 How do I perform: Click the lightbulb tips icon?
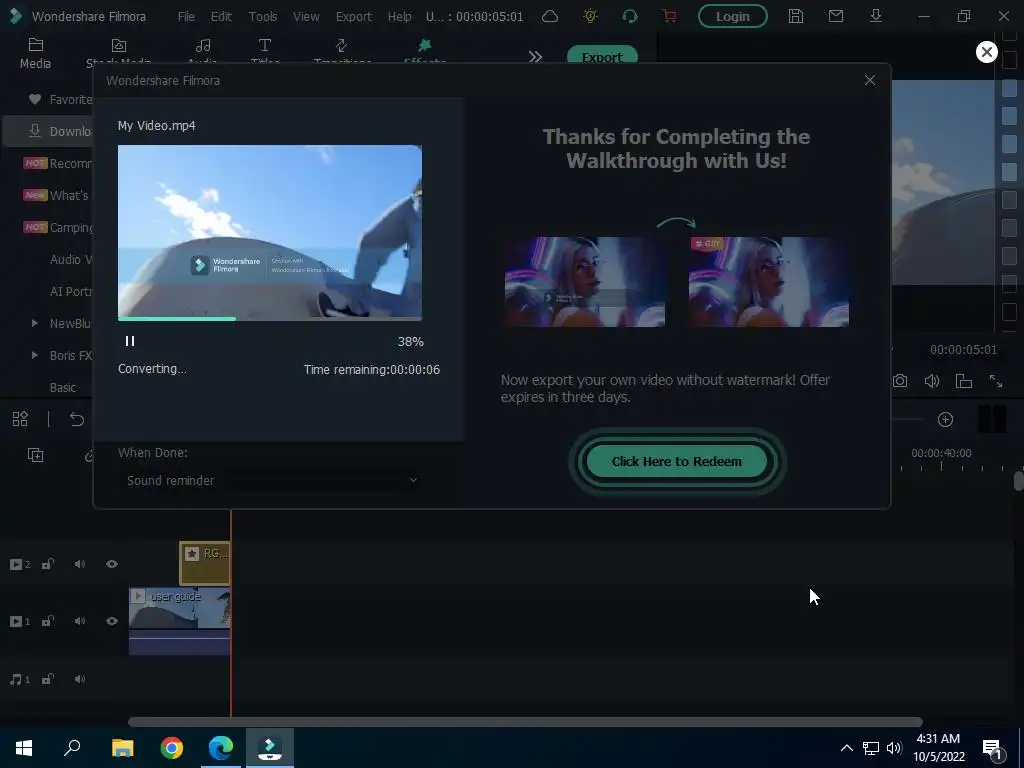590,16
